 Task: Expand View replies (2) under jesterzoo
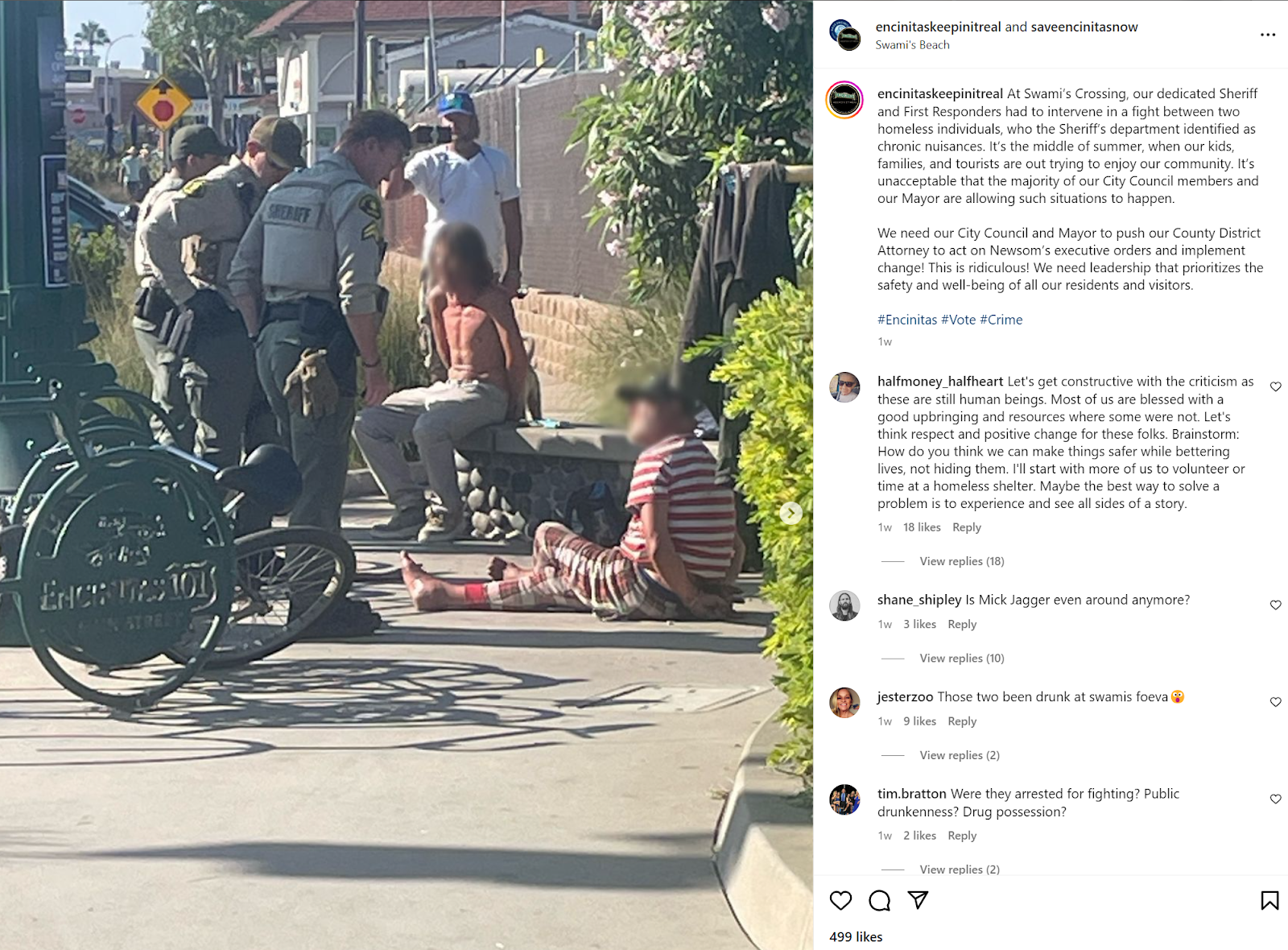[960, 755]
